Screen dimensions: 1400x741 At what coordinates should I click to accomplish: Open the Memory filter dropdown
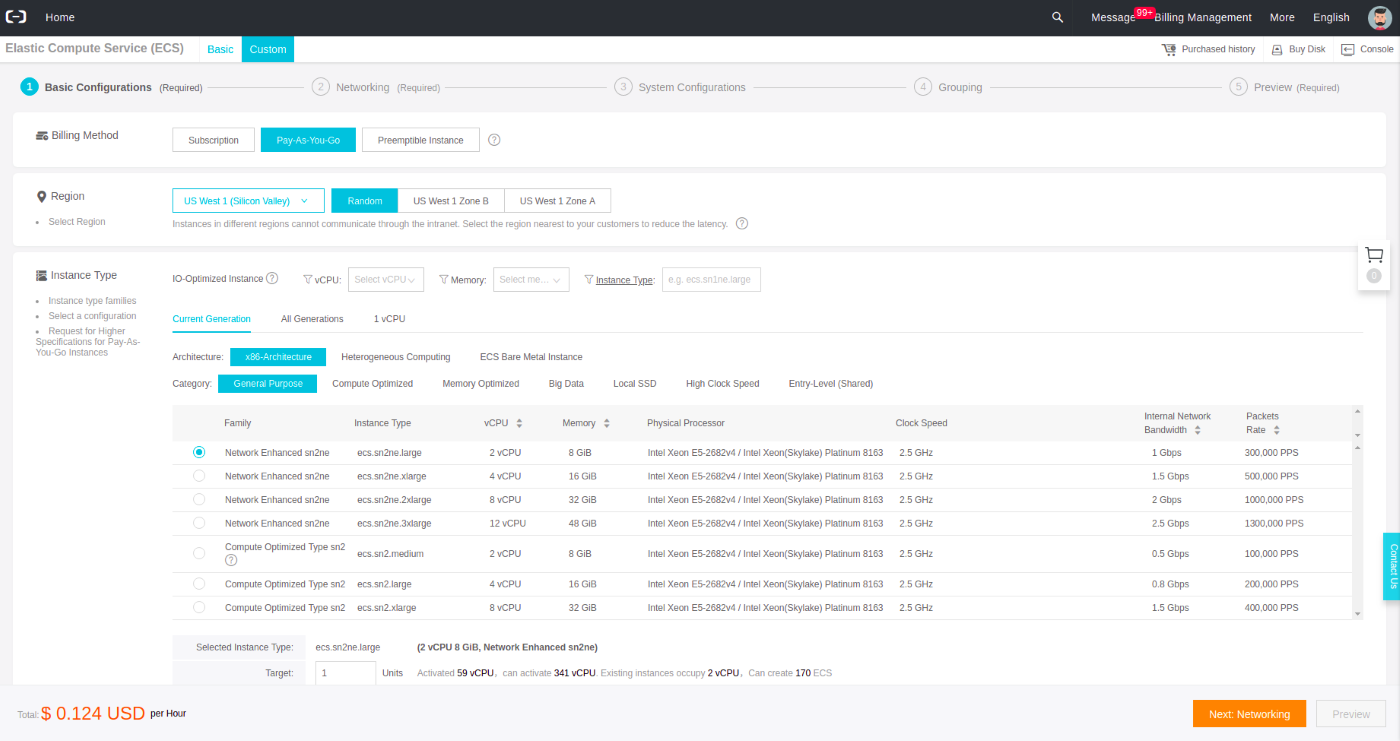[x=531, y=279]
